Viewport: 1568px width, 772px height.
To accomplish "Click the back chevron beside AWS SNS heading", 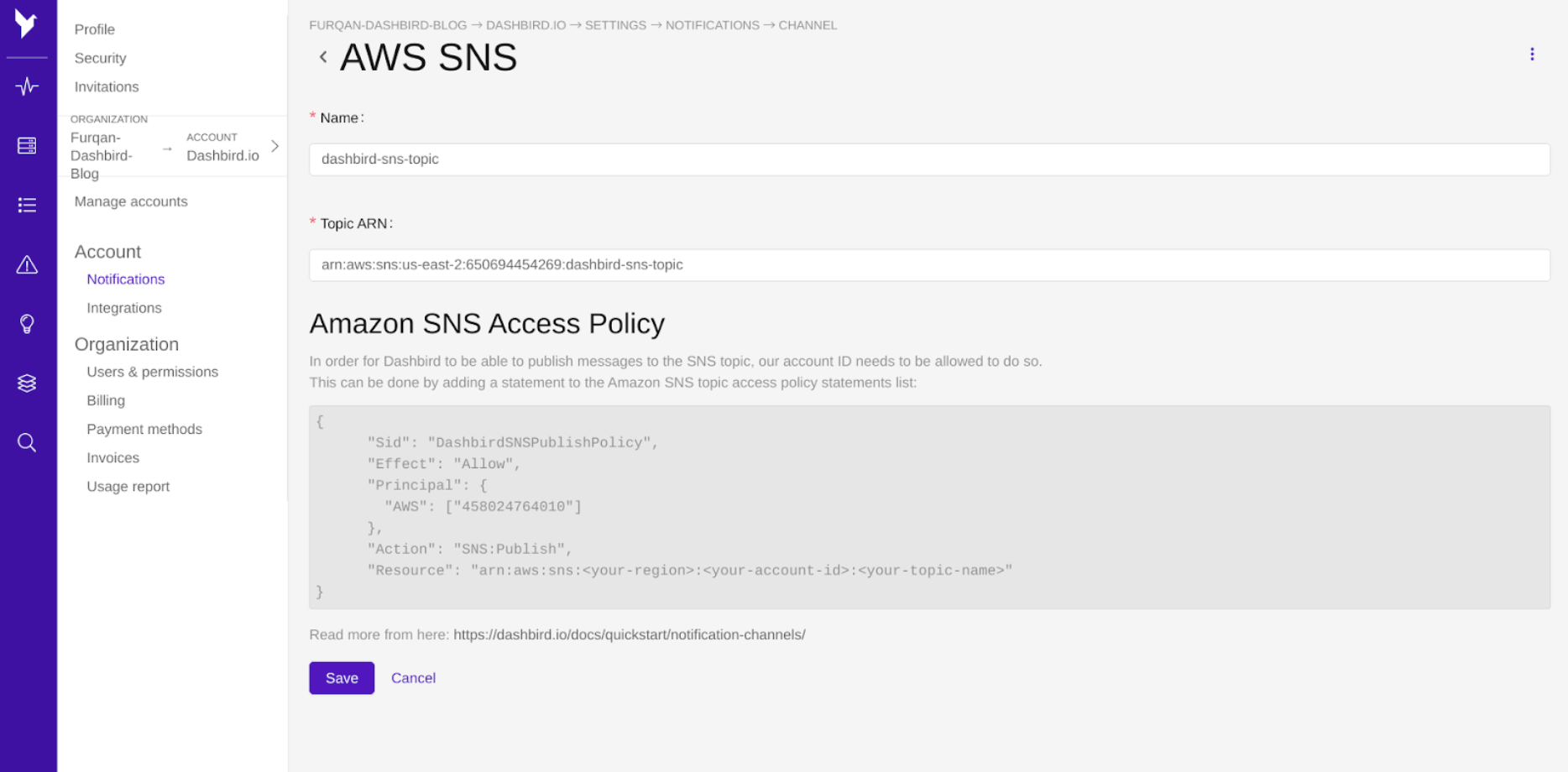I will pyautogui.click(x=323, y=56).
